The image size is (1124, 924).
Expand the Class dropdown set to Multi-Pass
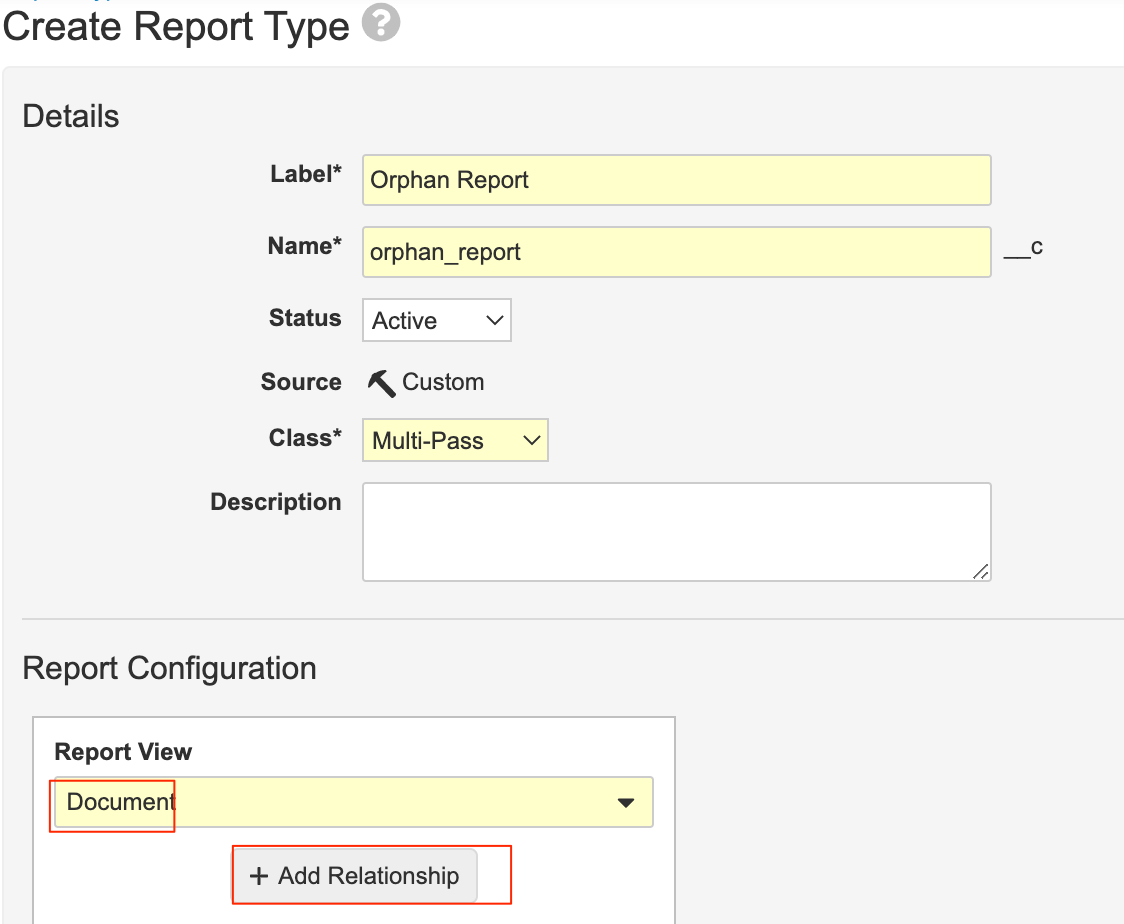455,441
